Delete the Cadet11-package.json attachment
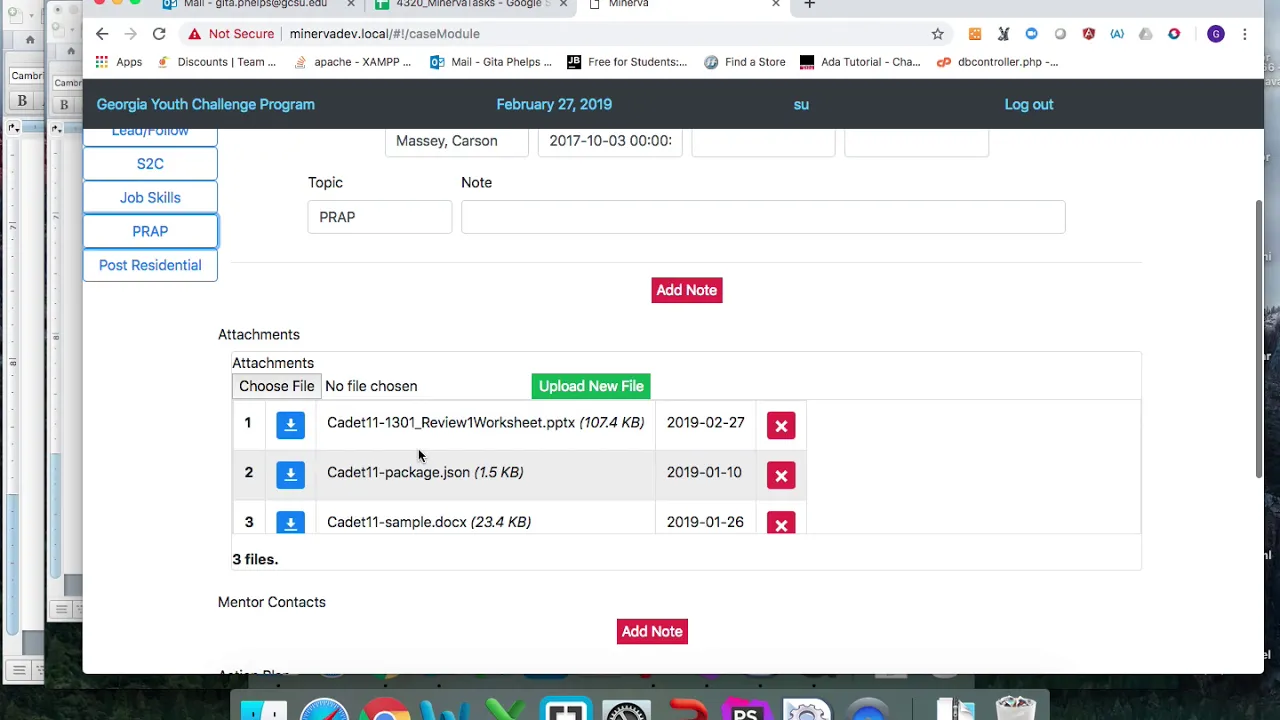 tap(781, 475)
